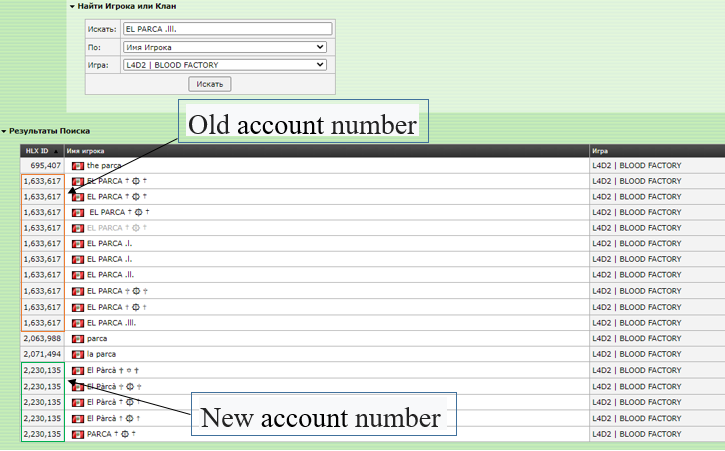Focus the 'Искать' text field with EL PARCA

pyautogui.click(x=226, y=29)
